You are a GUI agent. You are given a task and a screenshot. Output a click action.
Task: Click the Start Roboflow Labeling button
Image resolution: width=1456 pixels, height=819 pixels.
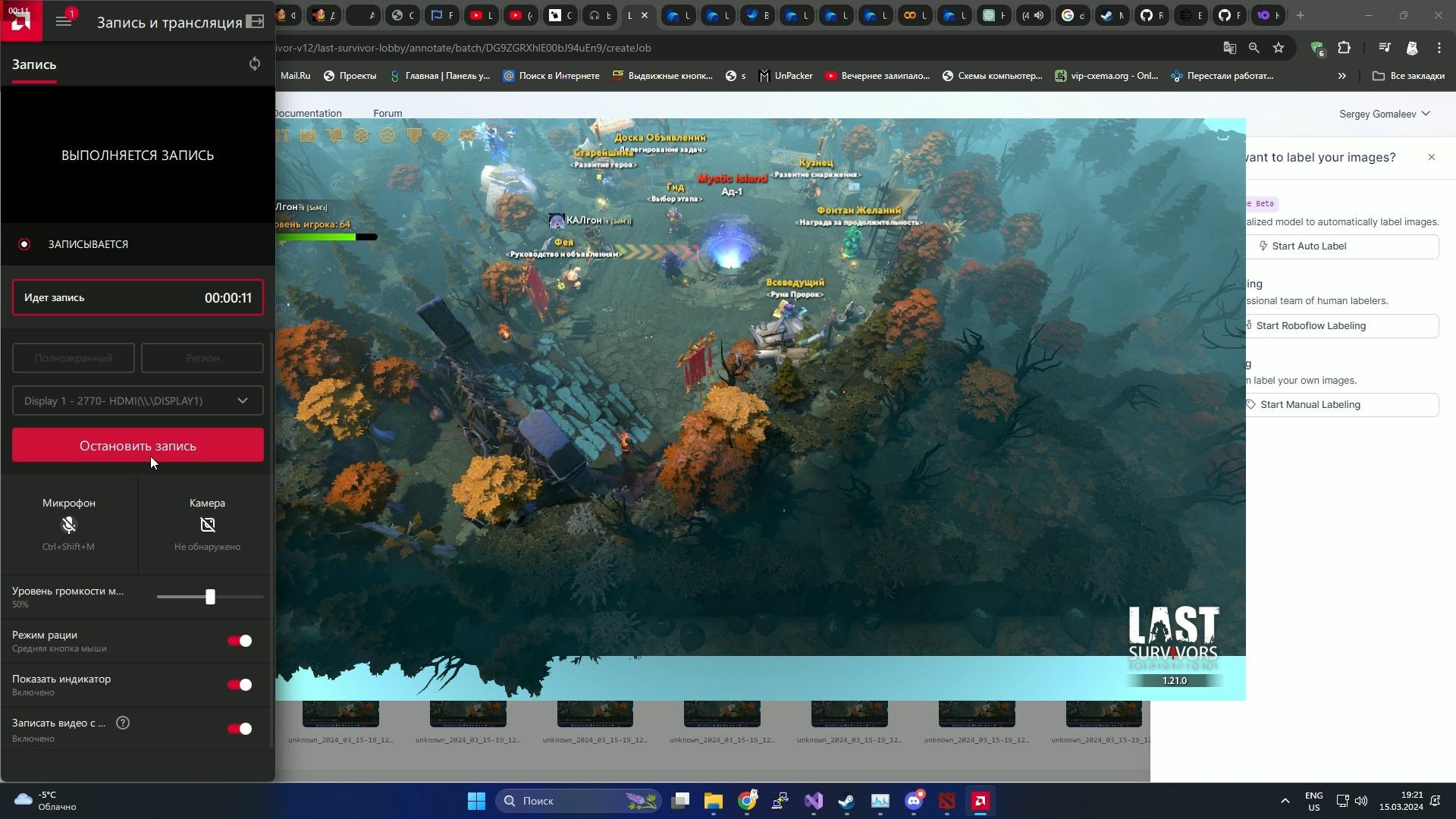click(1342, 325)
